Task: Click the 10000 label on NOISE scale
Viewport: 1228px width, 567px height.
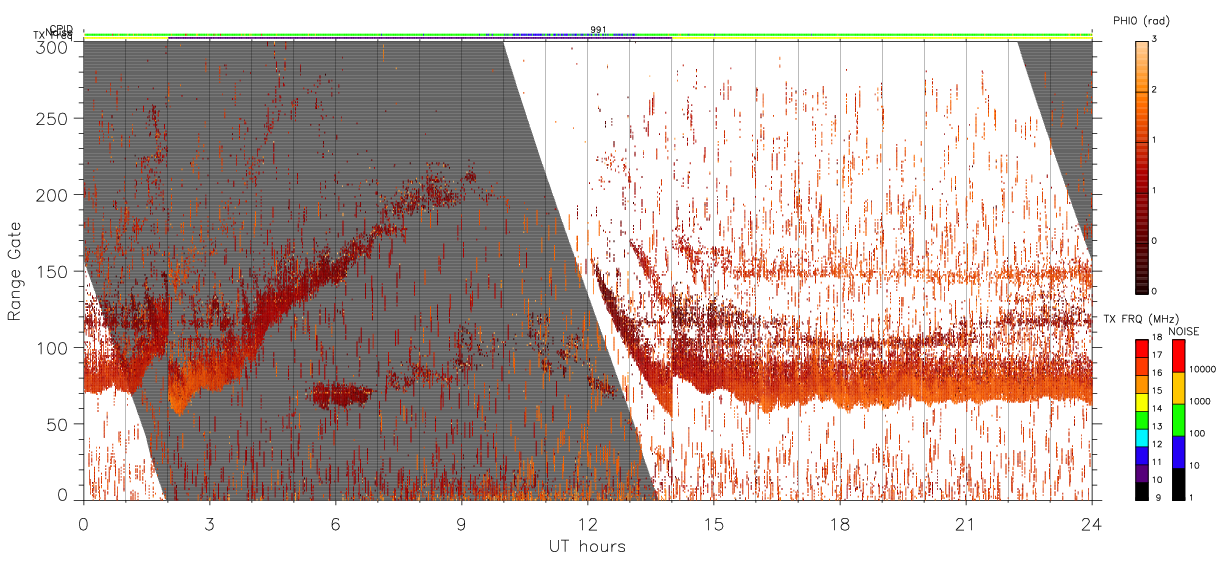Action: pyautogui.click(x=1201, y=369)
